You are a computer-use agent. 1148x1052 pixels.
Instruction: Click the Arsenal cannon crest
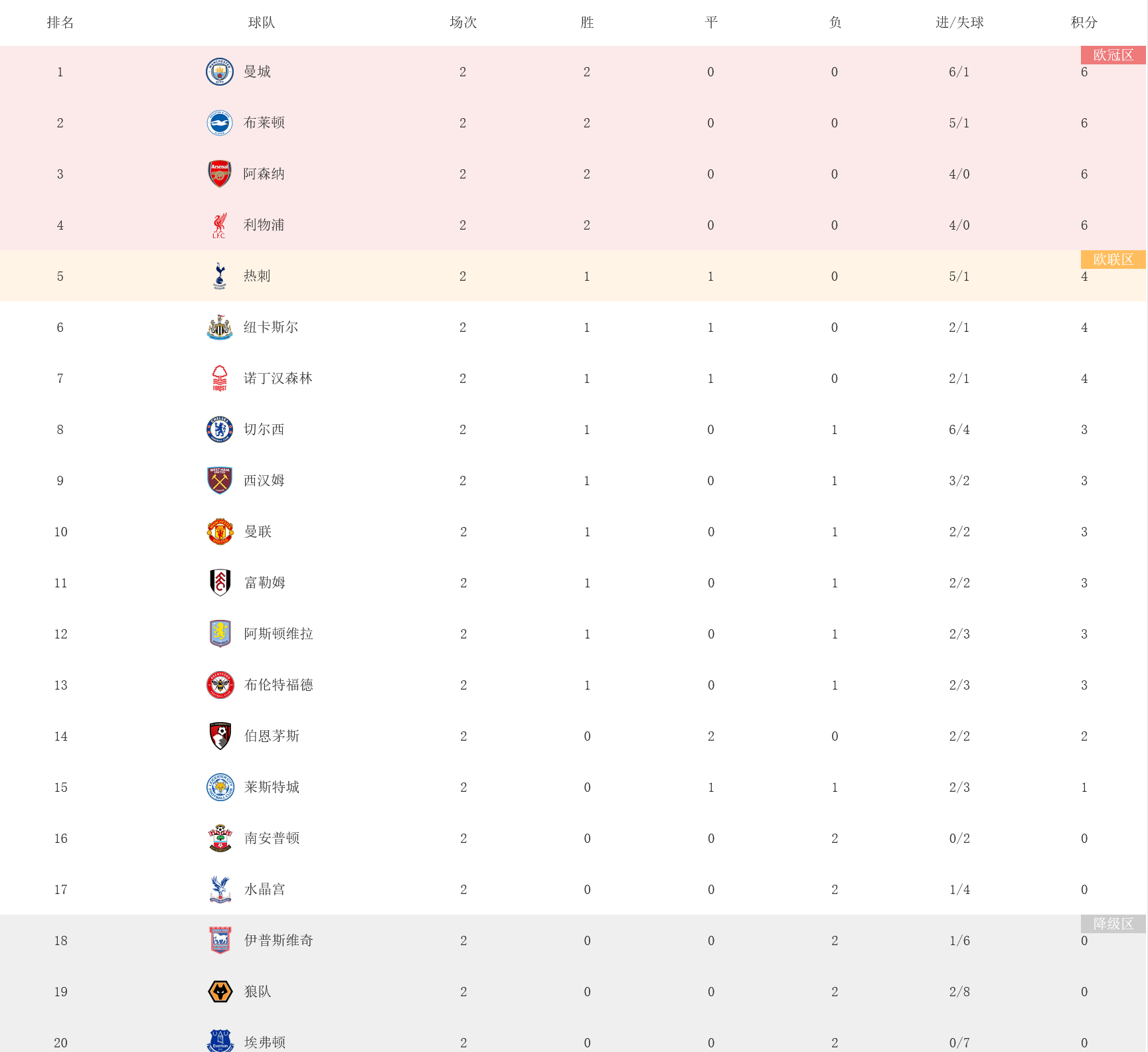point(219,174)
